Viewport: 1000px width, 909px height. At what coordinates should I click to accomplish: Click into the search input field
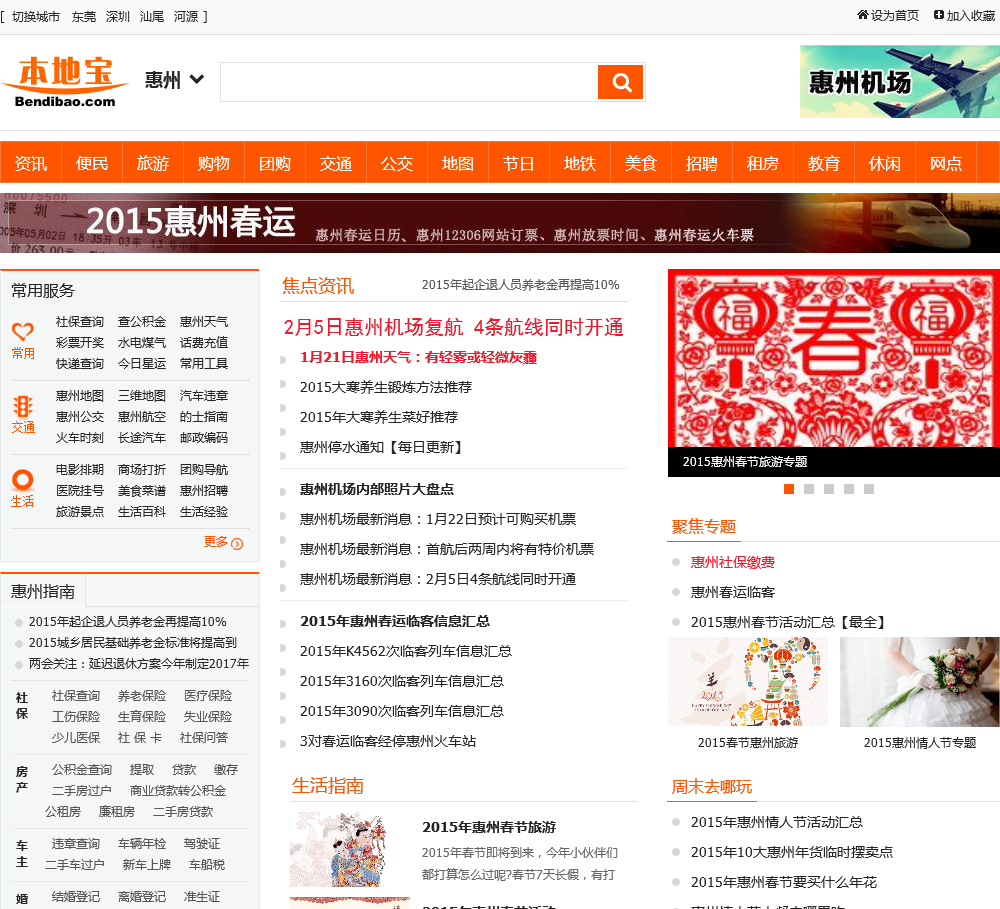tap(409, 82)
